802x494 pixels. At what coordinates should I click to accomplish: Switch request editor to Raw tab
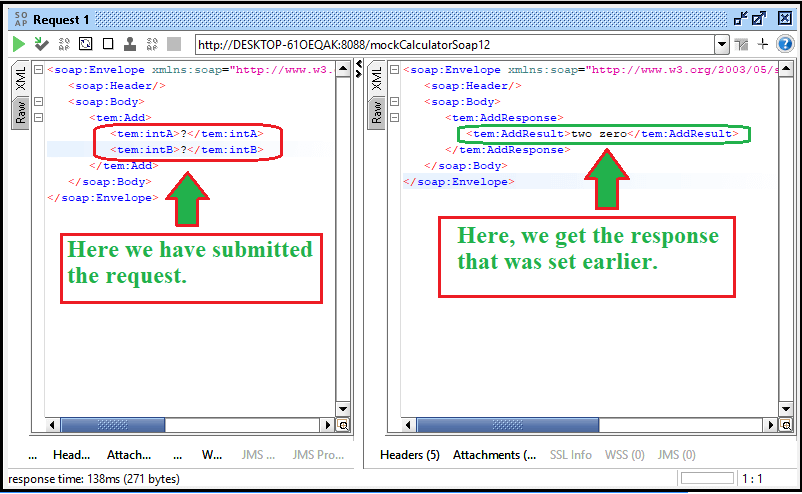tap(20, 112)
